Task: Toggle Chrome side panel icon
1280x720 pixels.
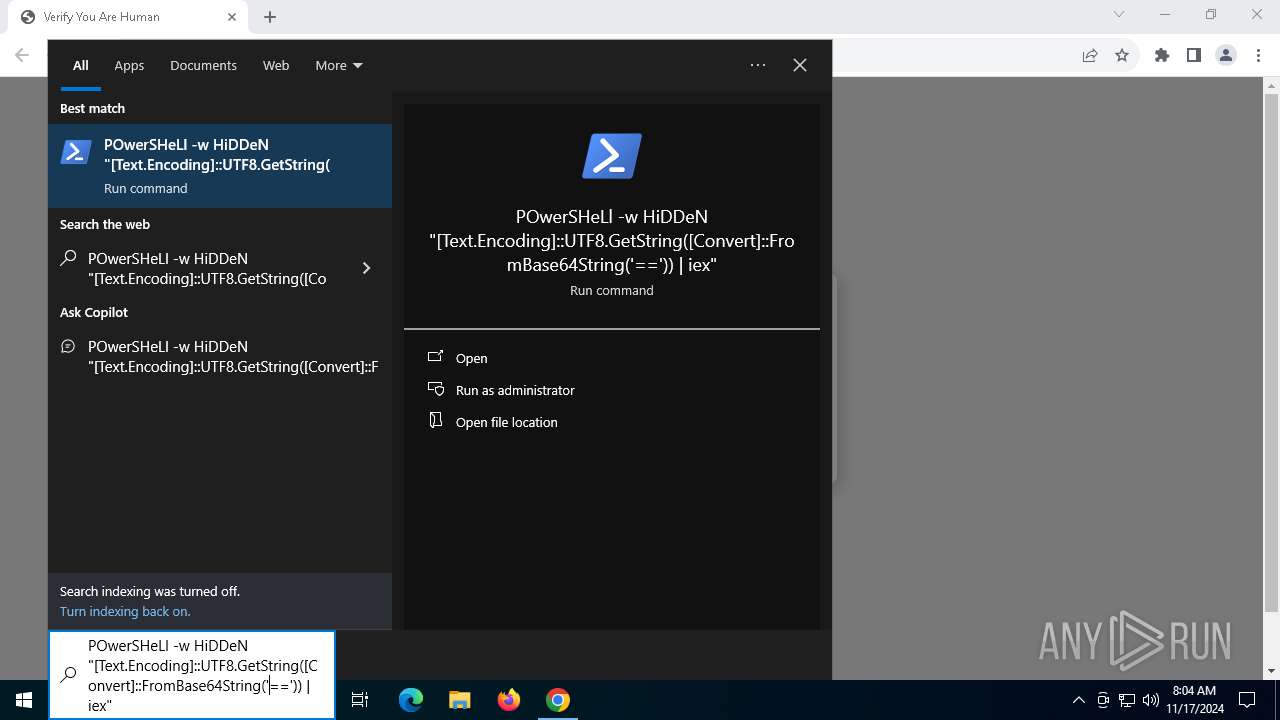Action: pyautogui.click(x=1194, y=55)
